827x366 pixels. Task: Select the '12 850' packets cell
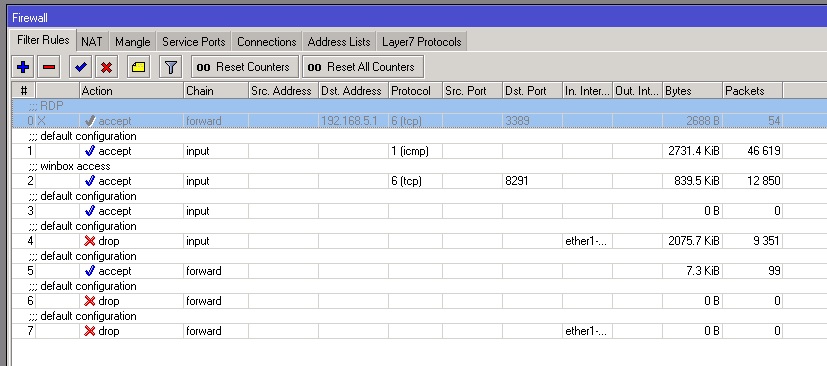pos(753,181)
